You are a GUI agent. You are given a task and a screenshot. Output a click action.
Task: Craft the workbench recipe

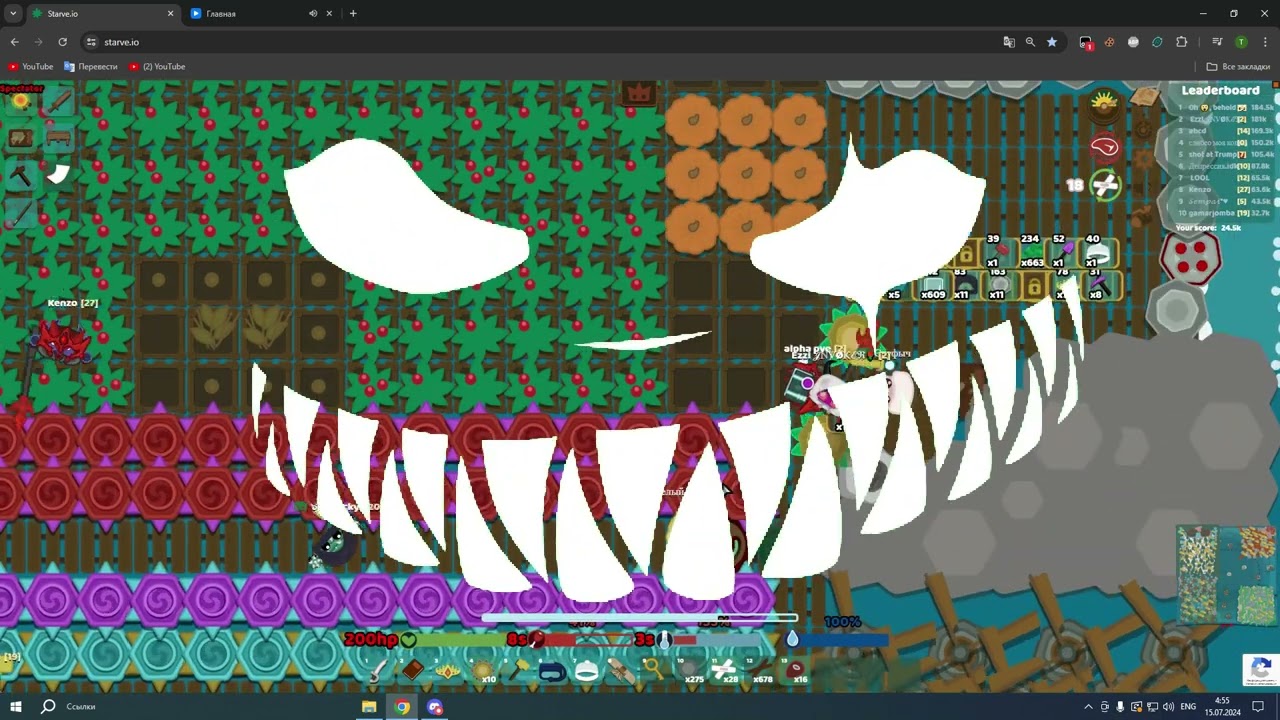[58, 139]
